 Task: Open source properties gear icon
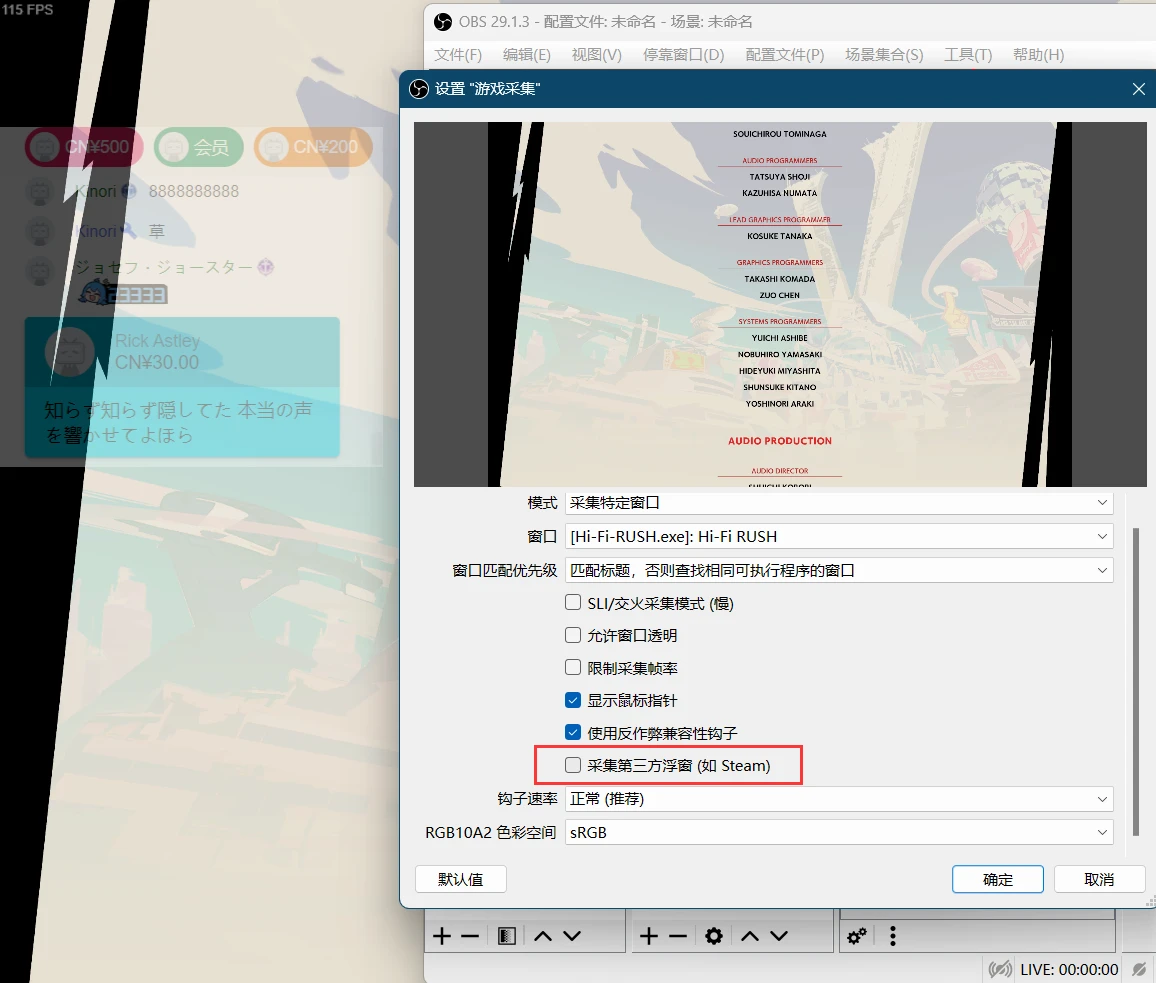(714, 937)
